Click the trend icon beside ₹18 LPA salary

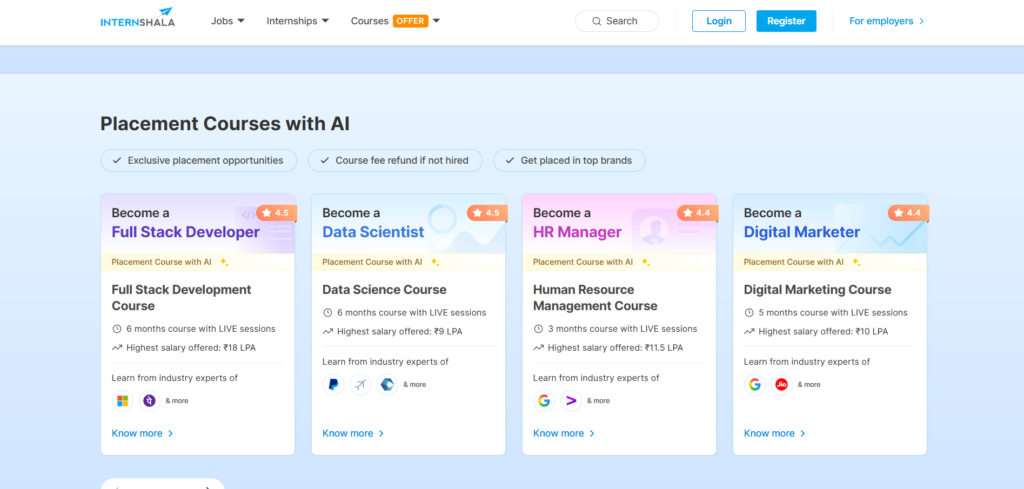[x=117, y=348]
